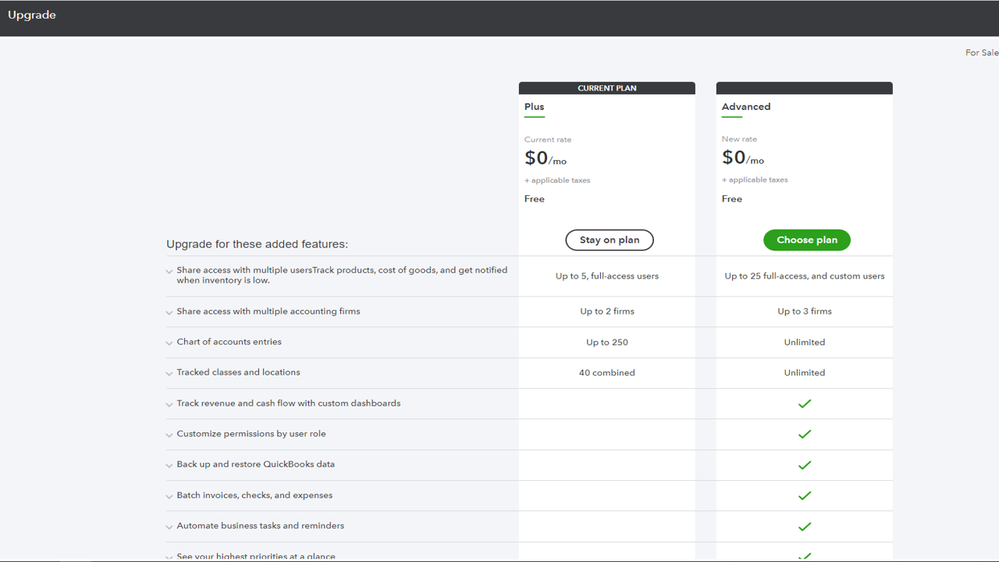
Task: Expand Automate business tasks and reminders details
Action: (169, 526)
